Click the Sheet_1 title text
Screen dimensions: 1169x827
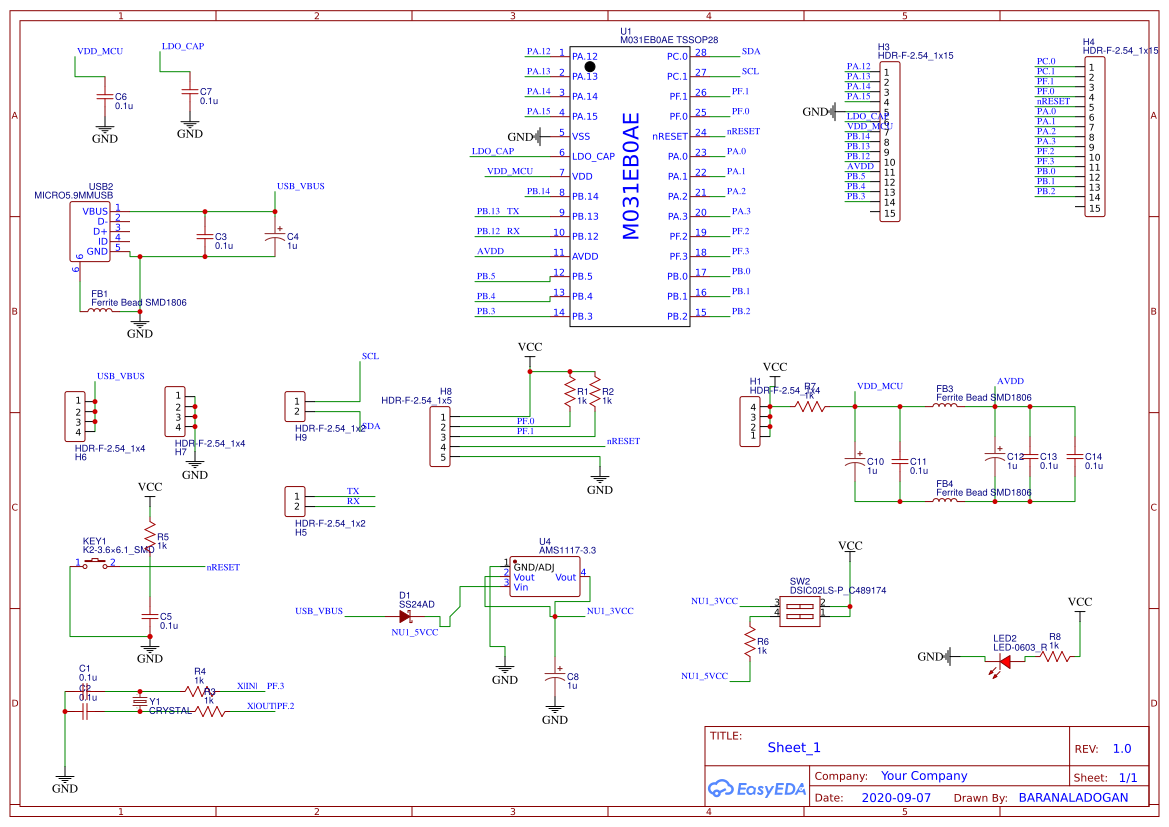pos(792,747)
